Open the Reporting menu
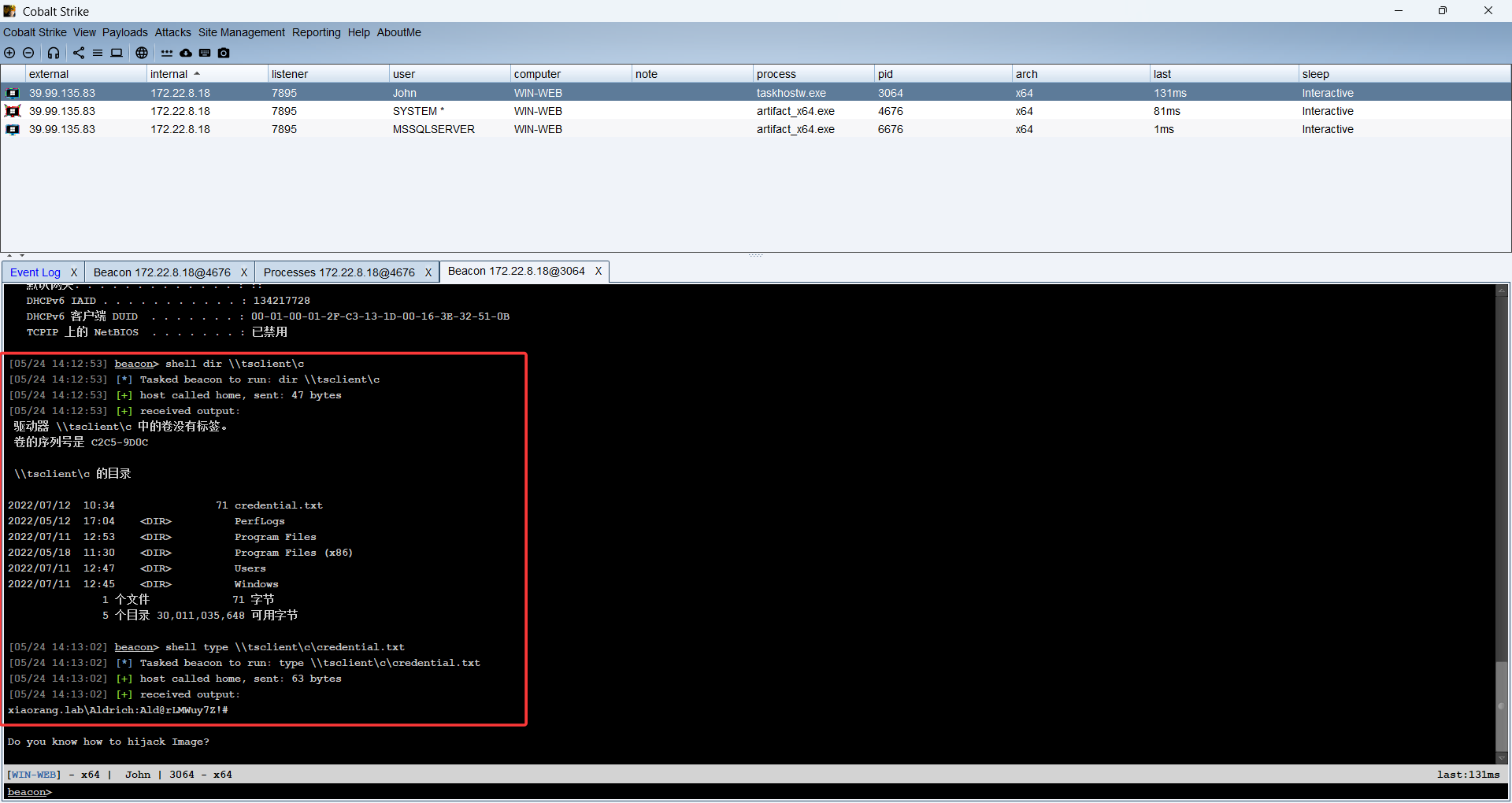The height and width of the screenshot is (803, 1512). (x=316, y=32)
